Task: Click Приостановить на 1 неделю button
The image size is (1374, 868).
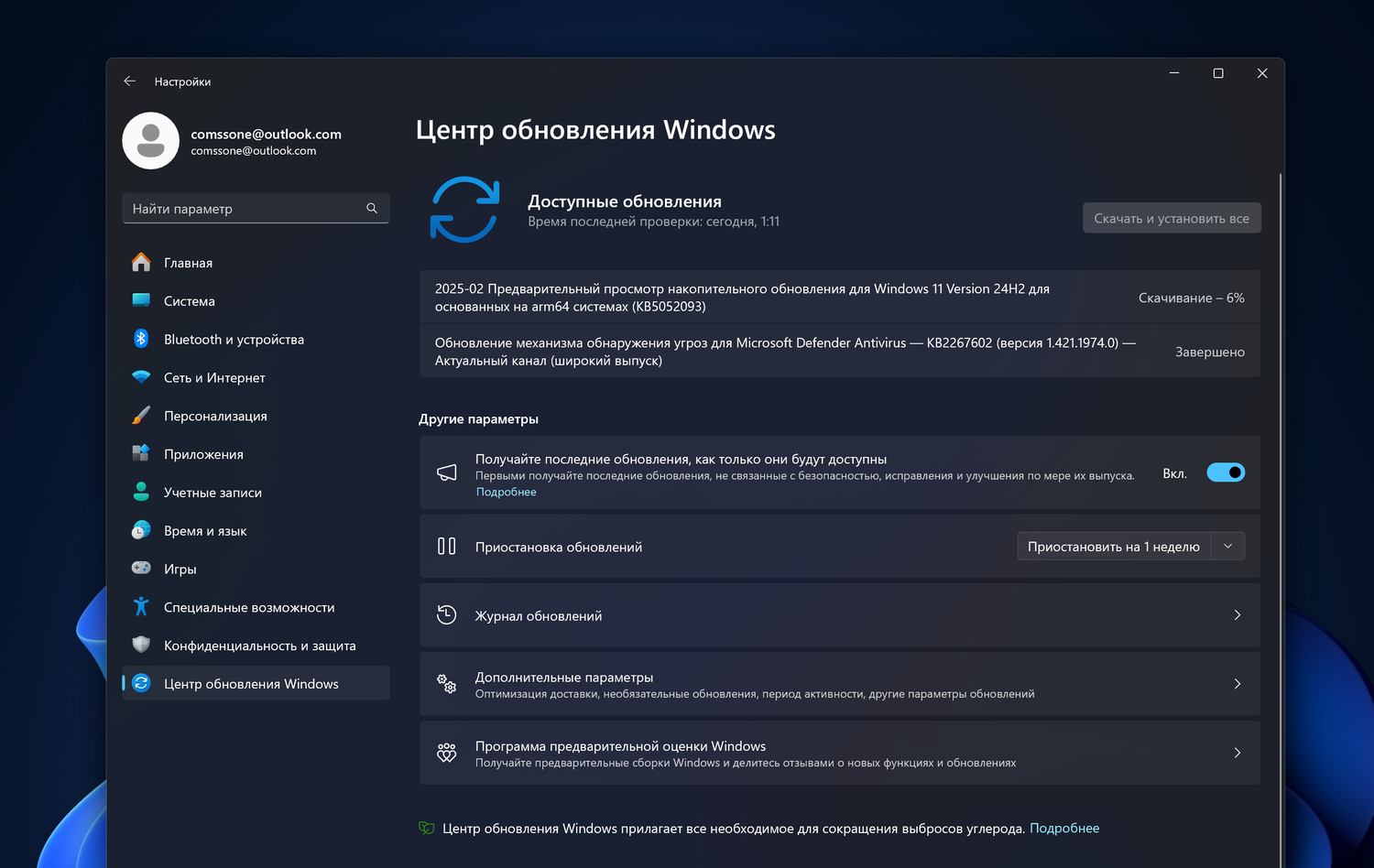Action: [1113, 547]
